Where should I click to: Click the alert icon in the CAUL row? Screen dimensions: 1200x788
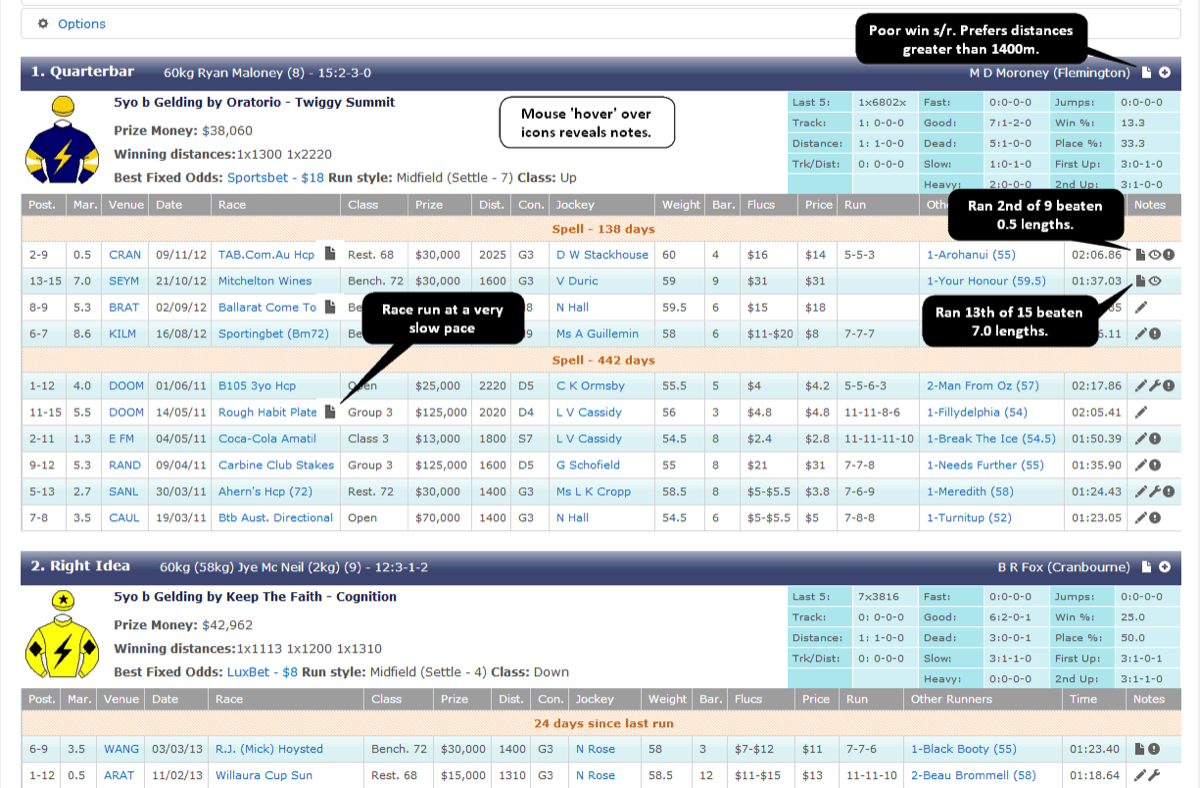[1155, 518]
